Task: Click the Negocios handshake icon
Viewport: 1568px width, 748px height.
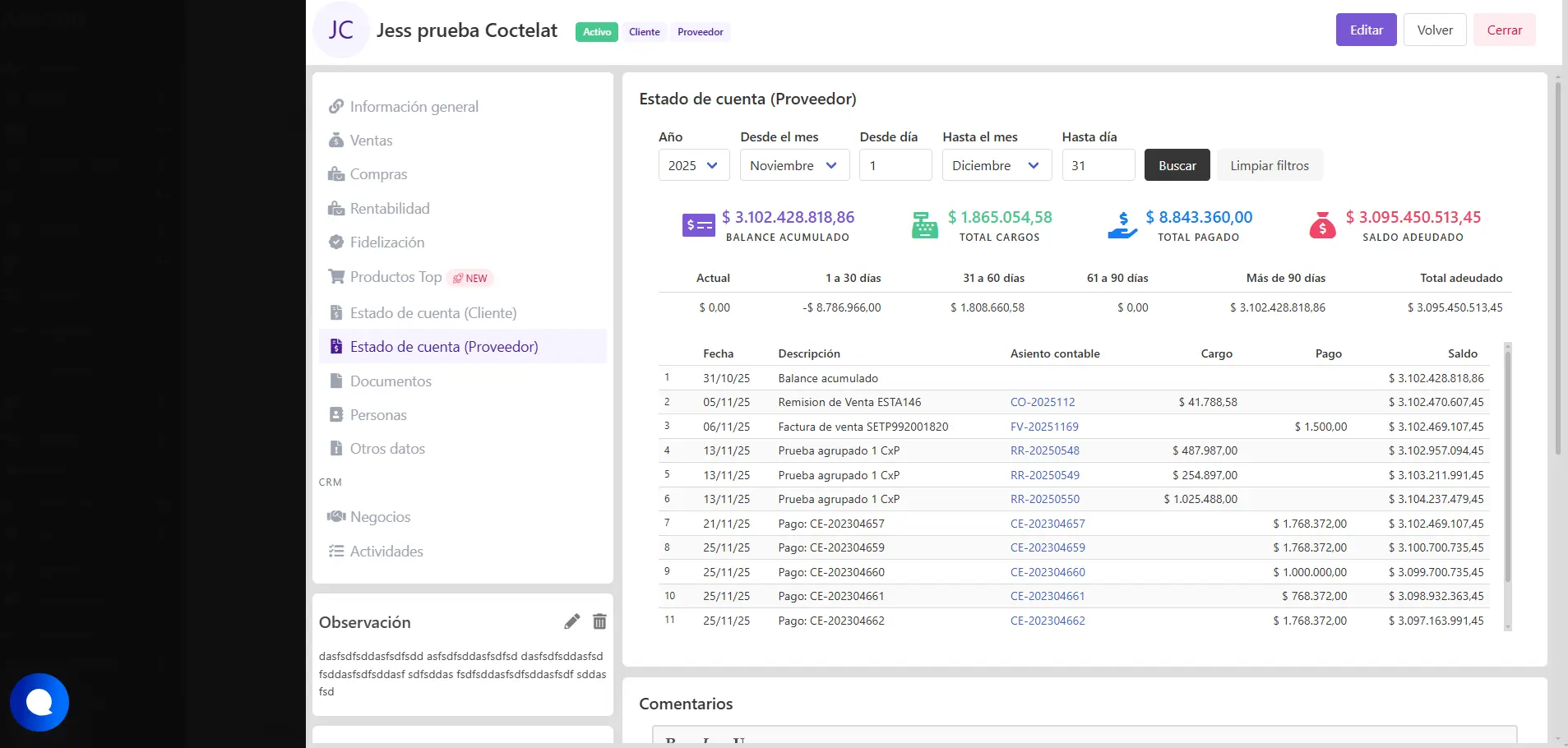Action: (x=336, y=517)
